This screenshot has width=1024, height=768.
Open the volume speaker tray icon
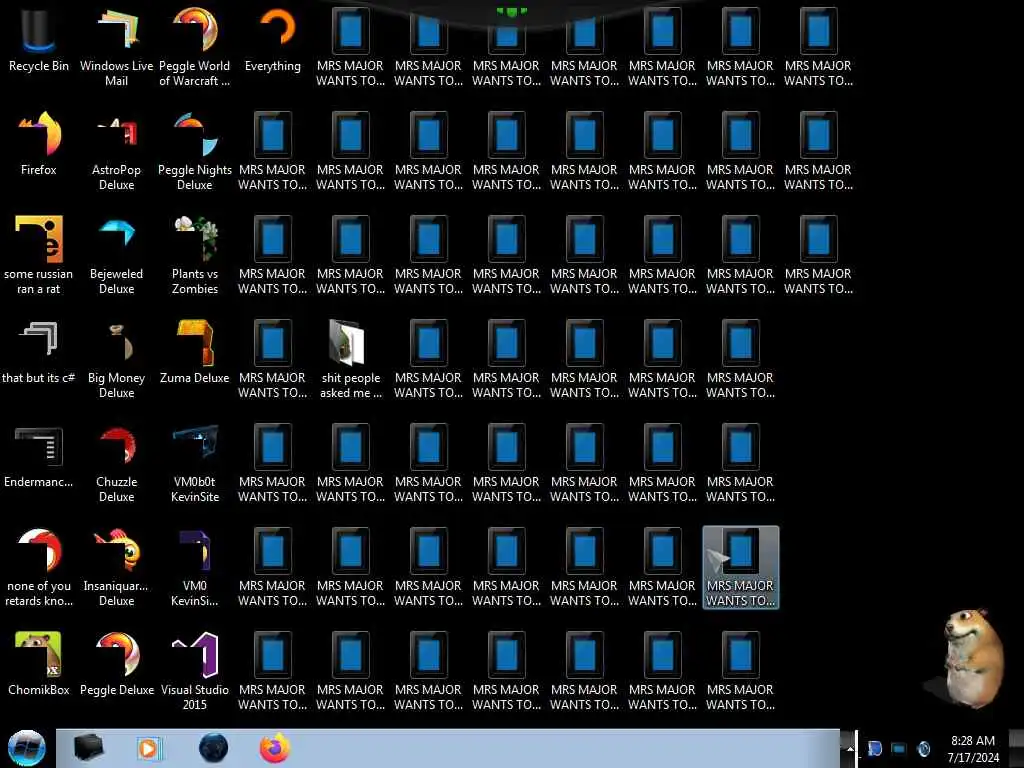tap(923, 748)
